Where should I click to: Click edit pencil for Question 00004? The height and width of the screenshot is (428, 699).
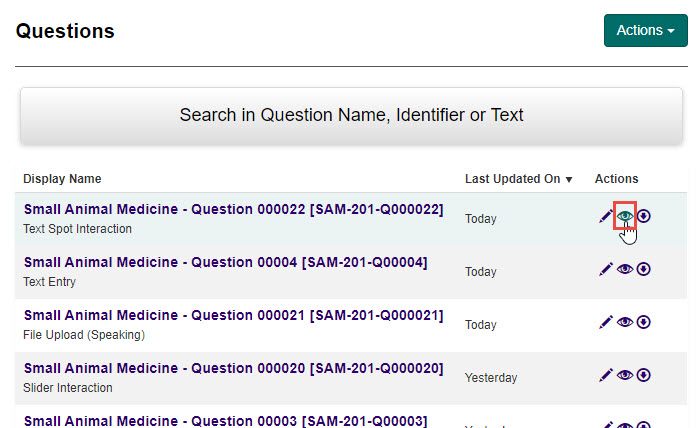(x=605, y=269)
